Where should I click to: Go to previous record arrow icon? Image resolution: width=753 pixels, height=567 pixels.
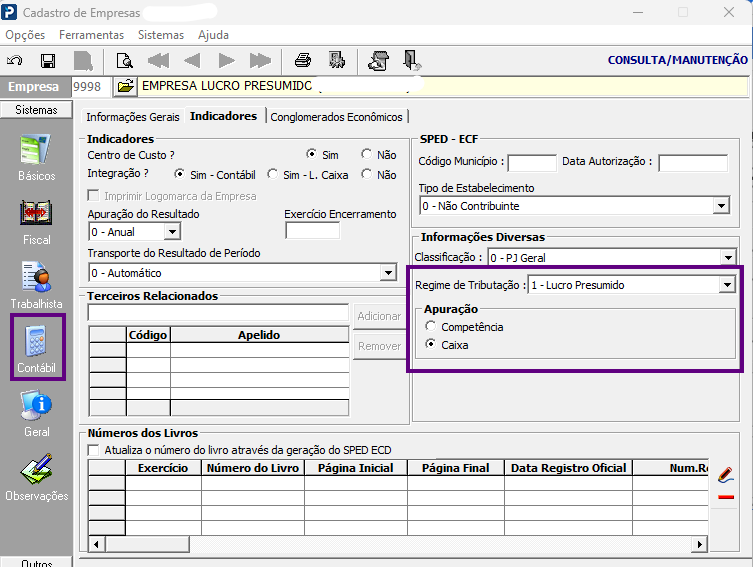(x=192, y=61)
